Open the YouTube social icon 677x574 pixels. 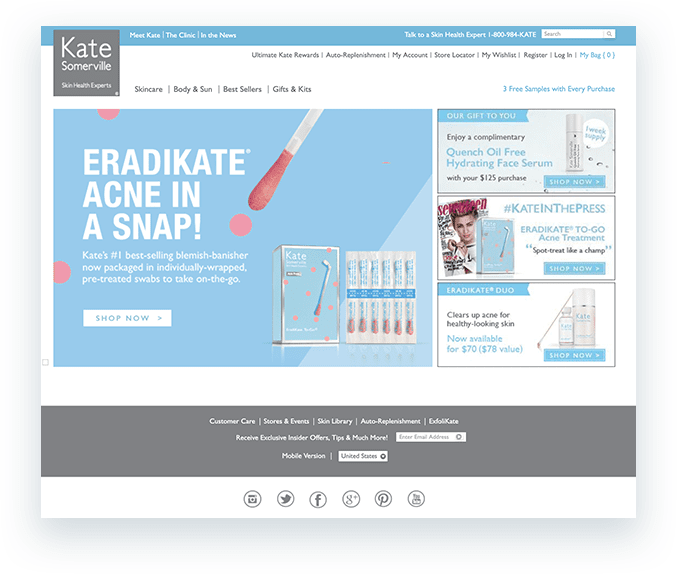[416, 499]
